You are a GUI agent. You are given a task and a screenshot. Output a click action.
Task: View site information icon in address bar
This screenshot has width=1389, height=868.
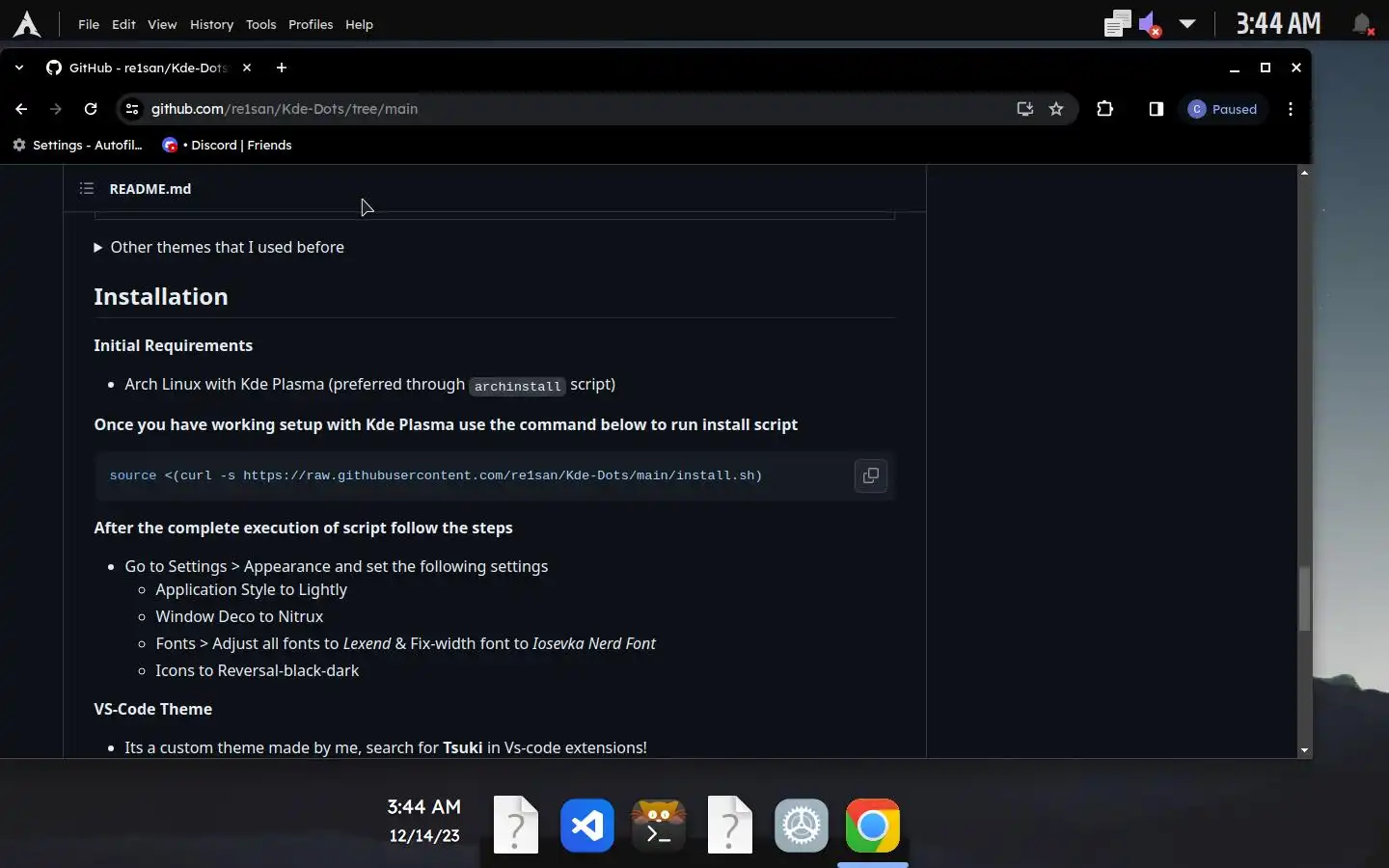tap(133, 109)
